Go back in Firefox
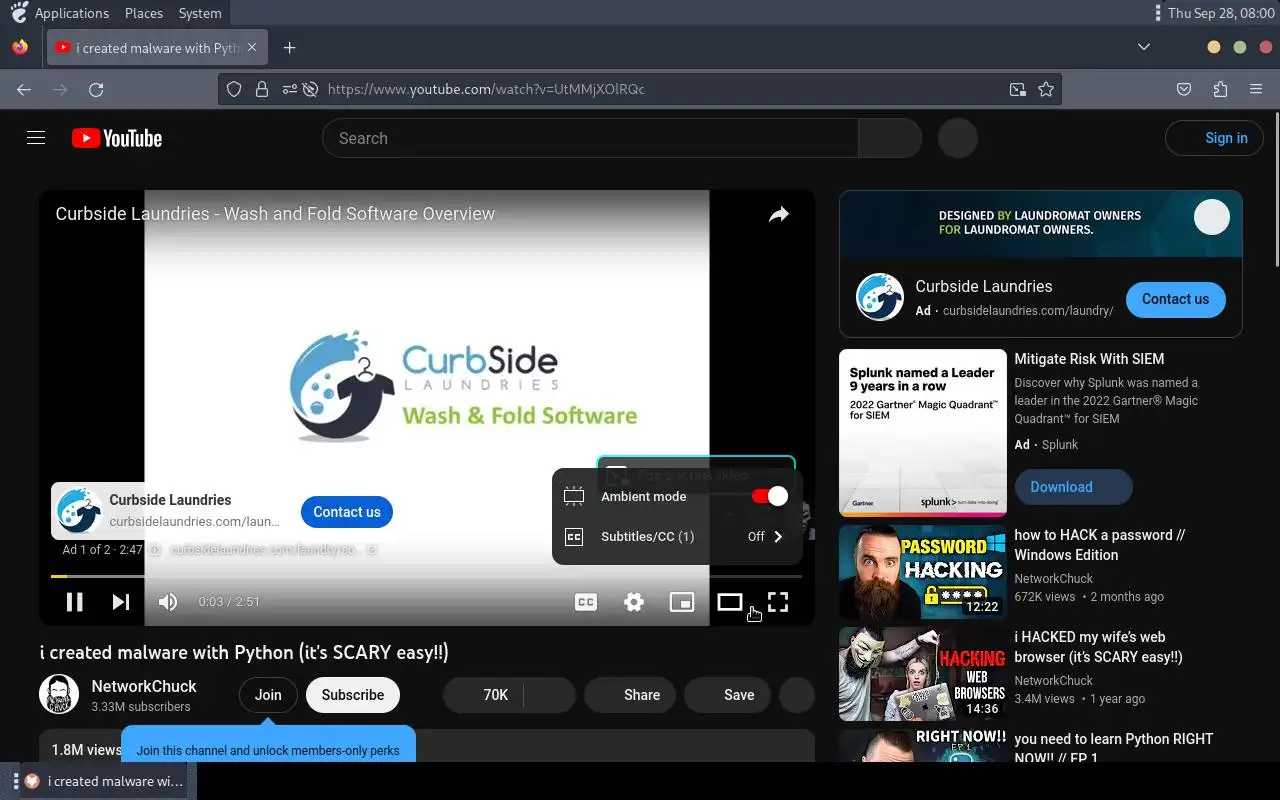Image resolution: width=1280 pixels, height=800 pixels. point(24,89)
